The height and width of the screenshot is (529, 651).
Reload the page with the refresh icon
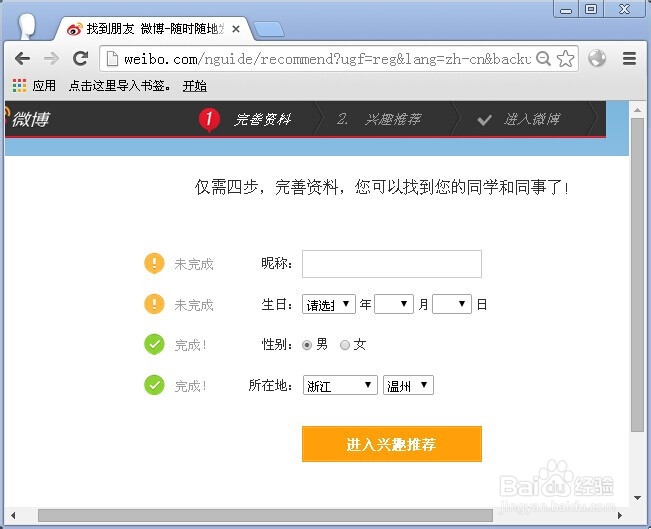point(80,59)
